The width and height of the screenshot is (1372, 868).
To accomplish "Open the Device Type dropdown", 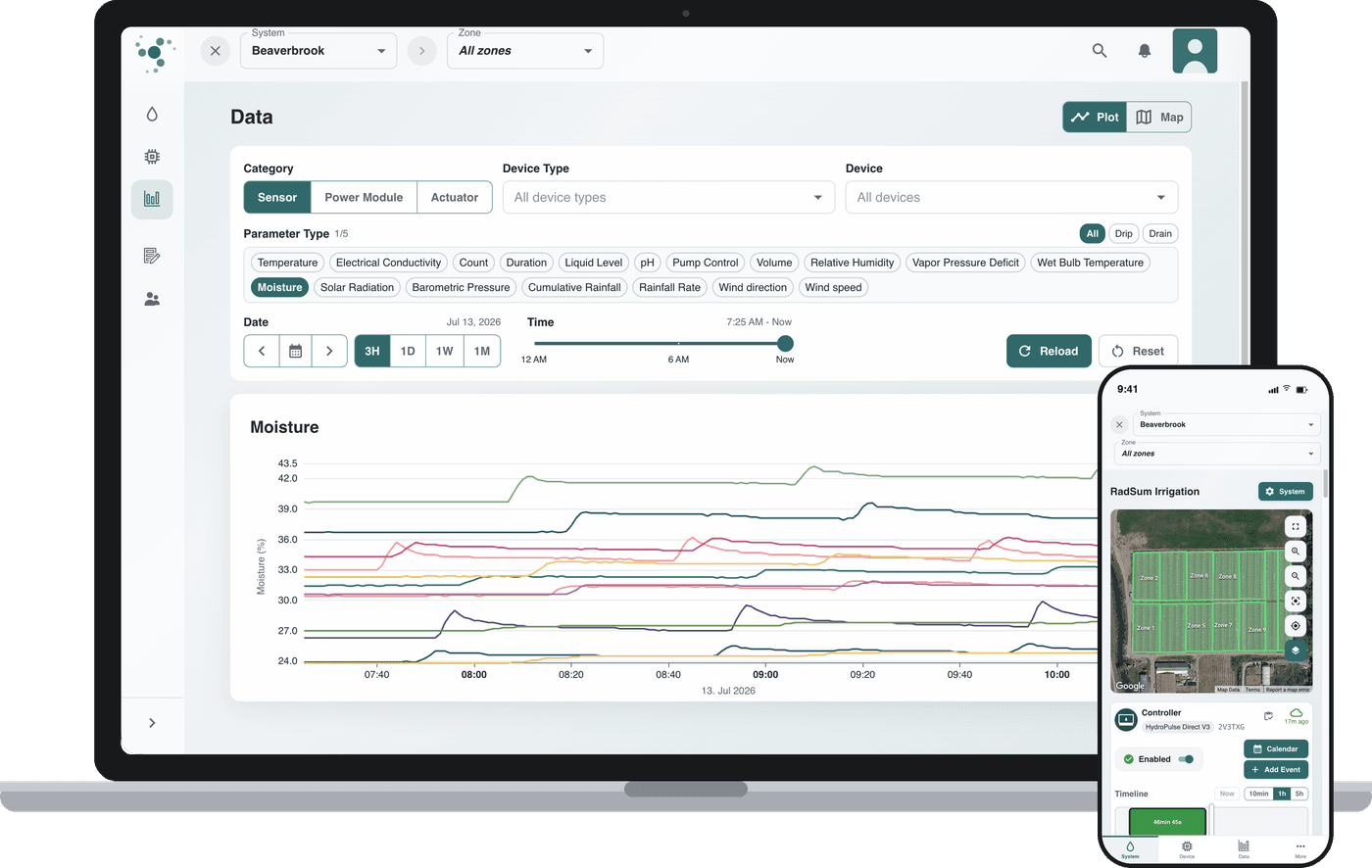I will click(x=668, y=197).
